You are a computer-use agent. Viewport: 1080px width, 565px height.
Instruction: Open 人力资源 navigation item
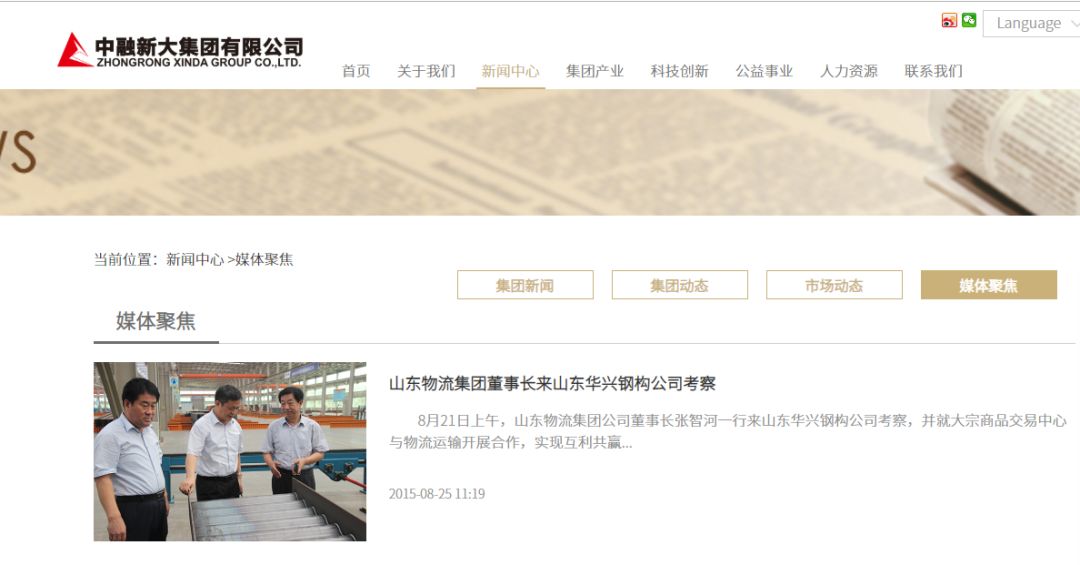pos(849,71)
